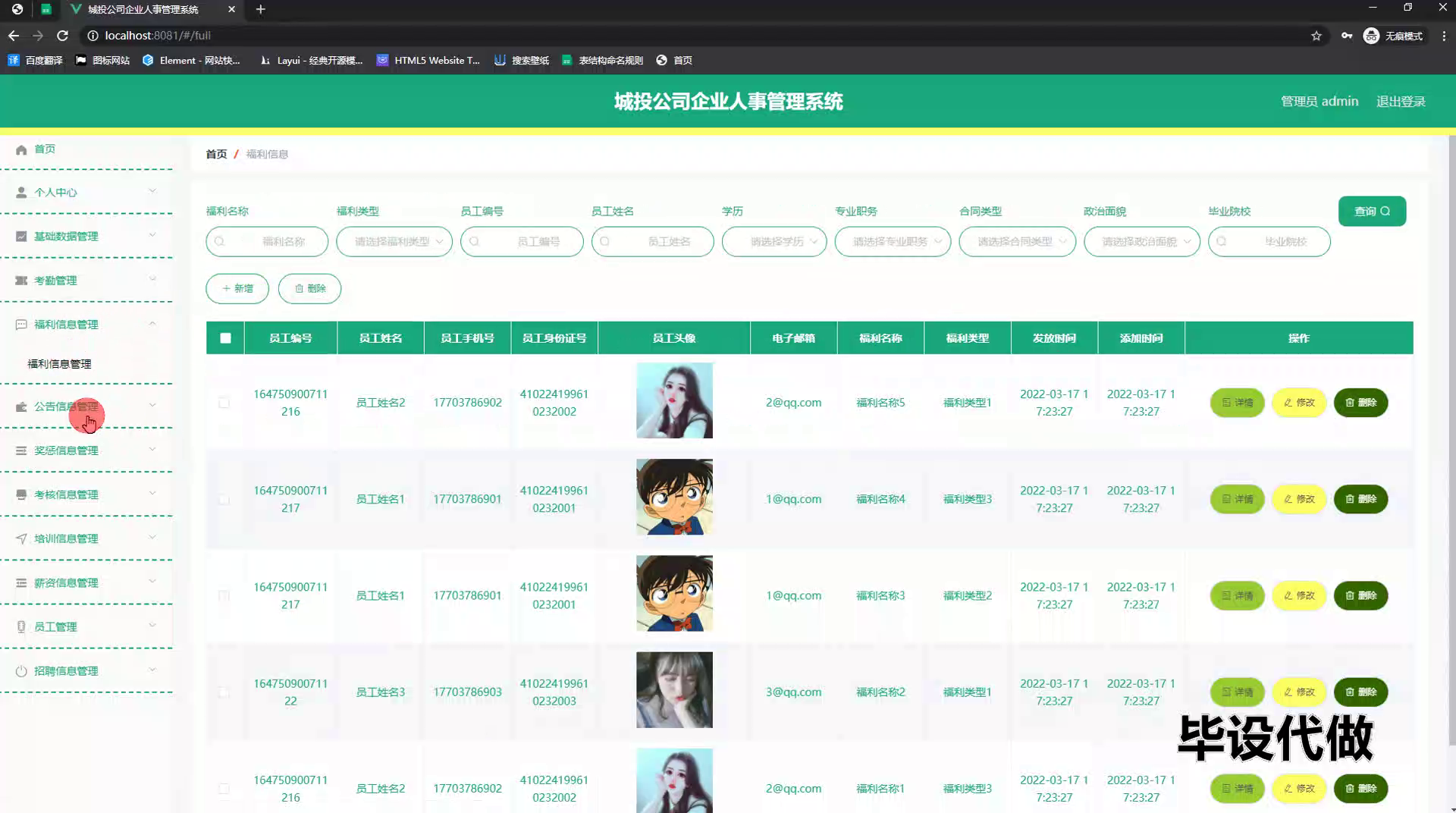Click the browser reload icon
Screen dimensions: 1456x813
[x=63, y=36]
